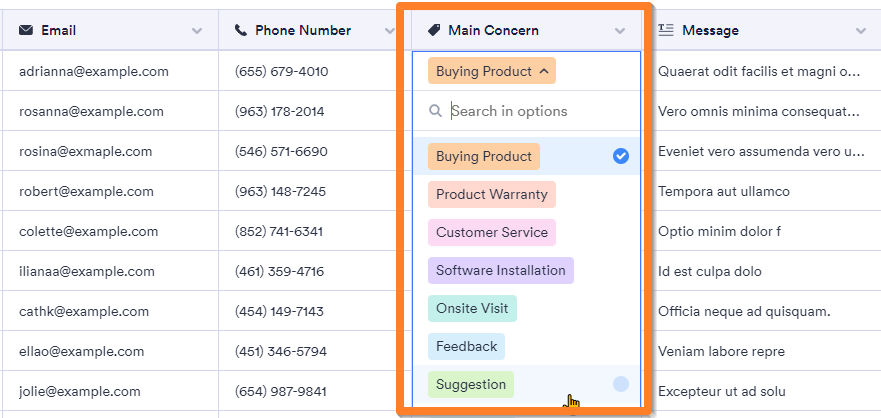Select the Product Warranty option
This screenshot has height=418, width=881.
tap(492, 194)
